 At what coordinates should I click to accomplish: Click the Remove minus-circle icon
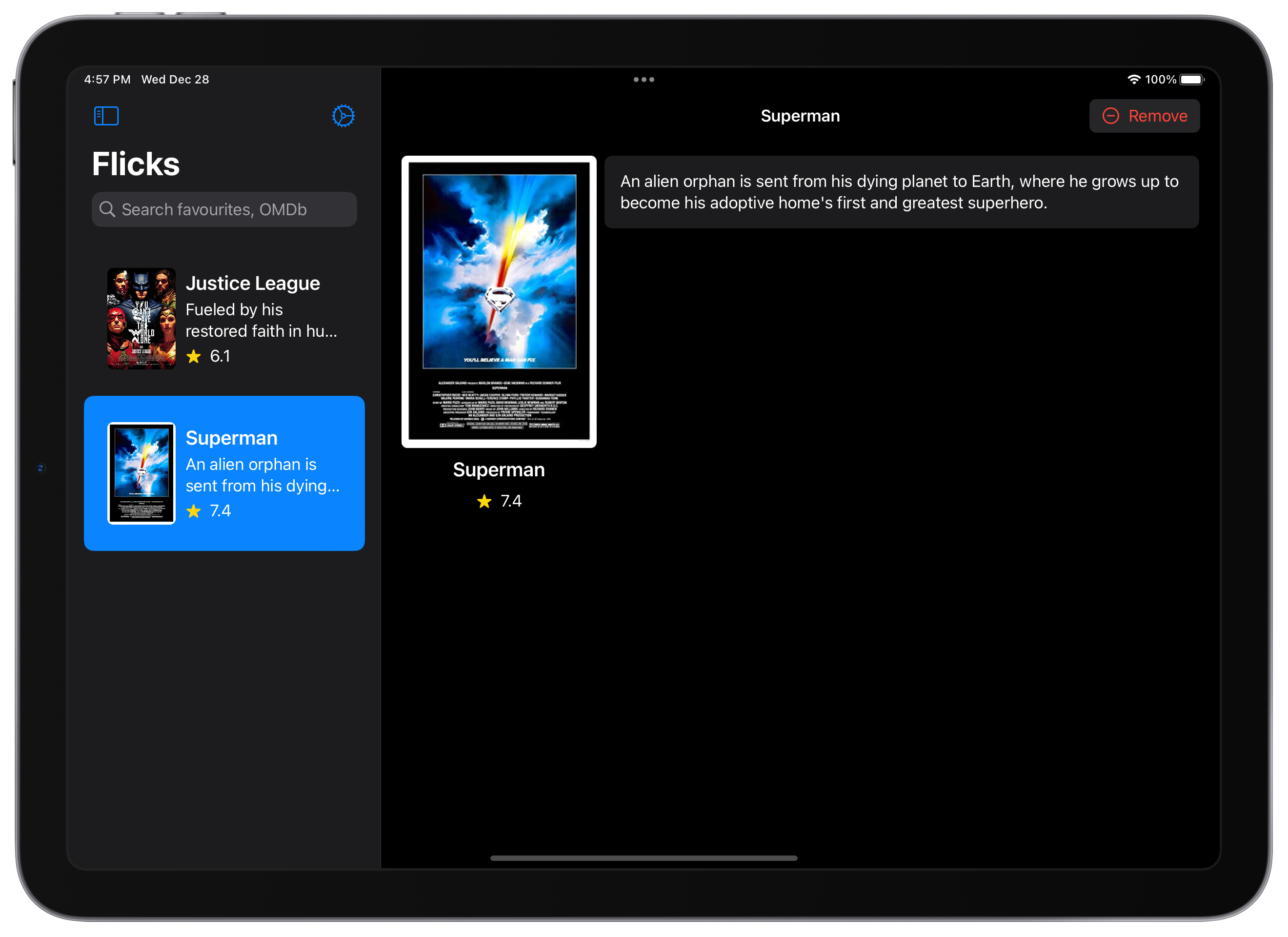(1110, 116)
